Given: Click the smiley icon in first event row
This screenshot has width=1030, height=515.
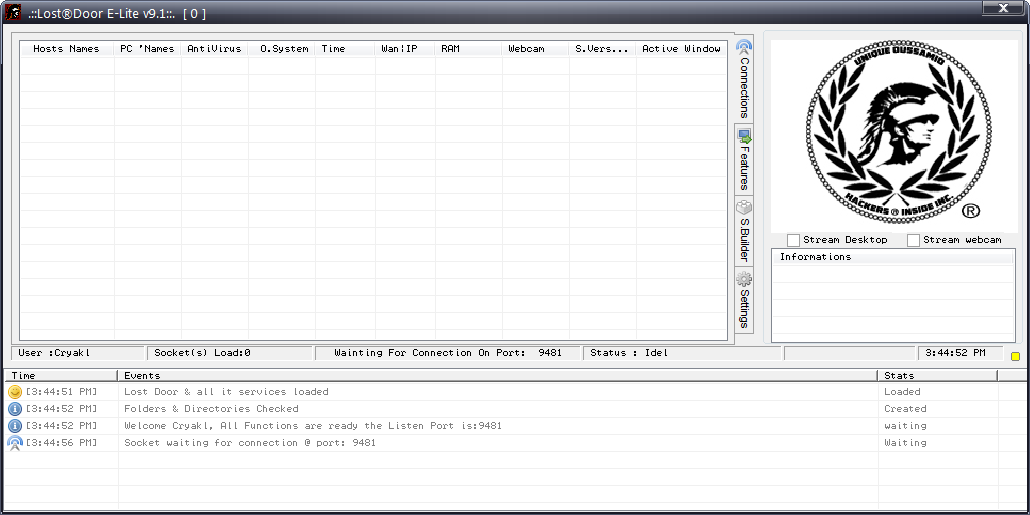Looking at the screenshot, I should pyautogui.click(x=14, y=392).
